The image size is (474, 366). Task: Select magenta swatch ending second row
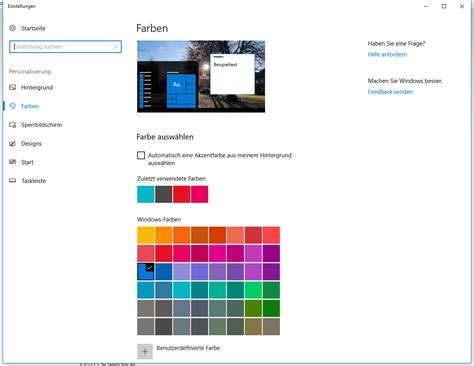click(271, 253)
